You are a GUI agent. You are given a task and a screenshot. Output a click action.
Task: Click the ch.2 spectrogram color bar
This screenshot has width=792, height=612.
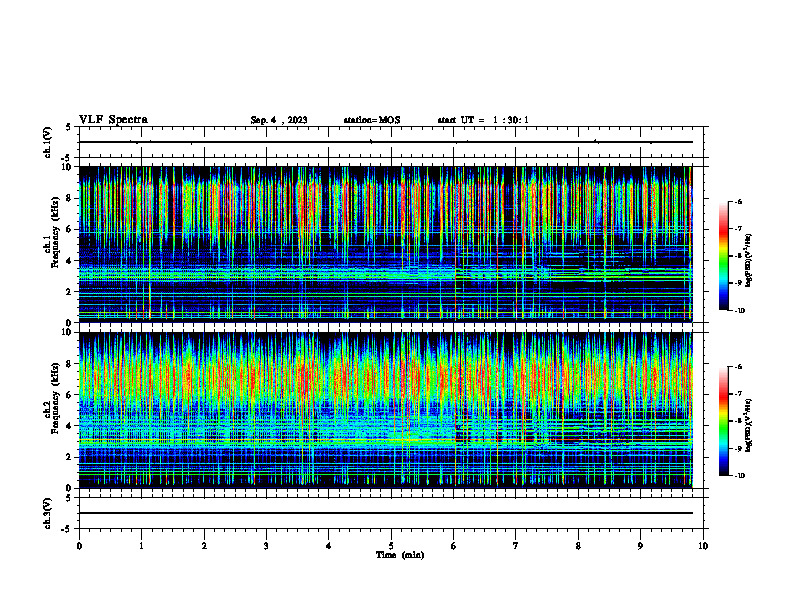coord(723,421)
